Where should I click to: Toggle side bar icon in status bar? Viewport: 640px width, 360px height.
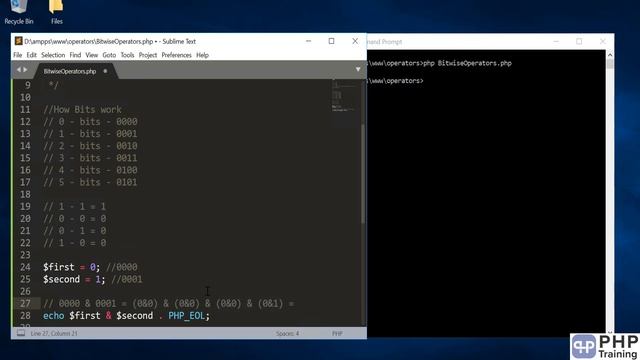coord(20,333)
